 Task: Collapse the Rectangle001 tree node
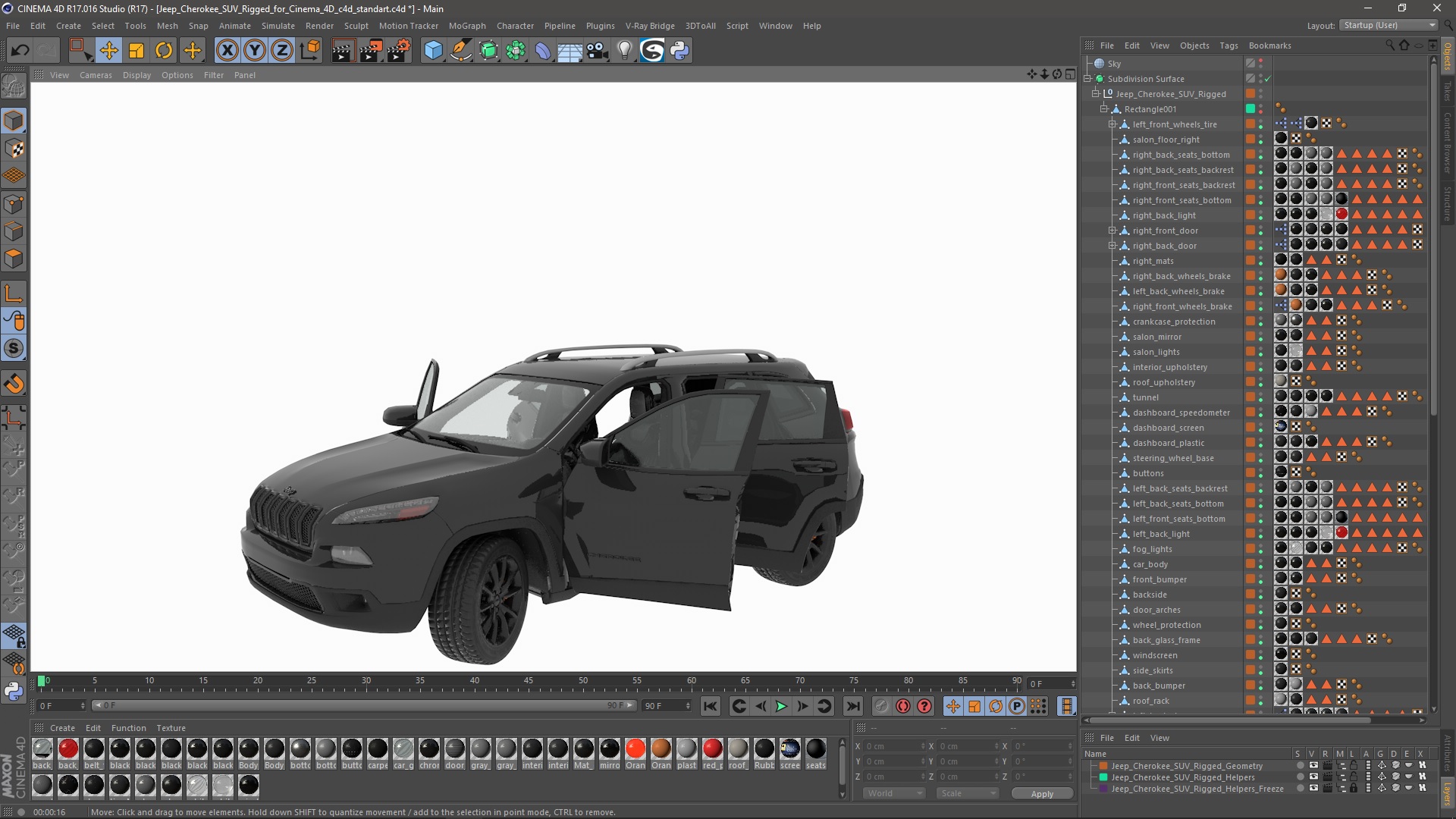pos(1104,109)
